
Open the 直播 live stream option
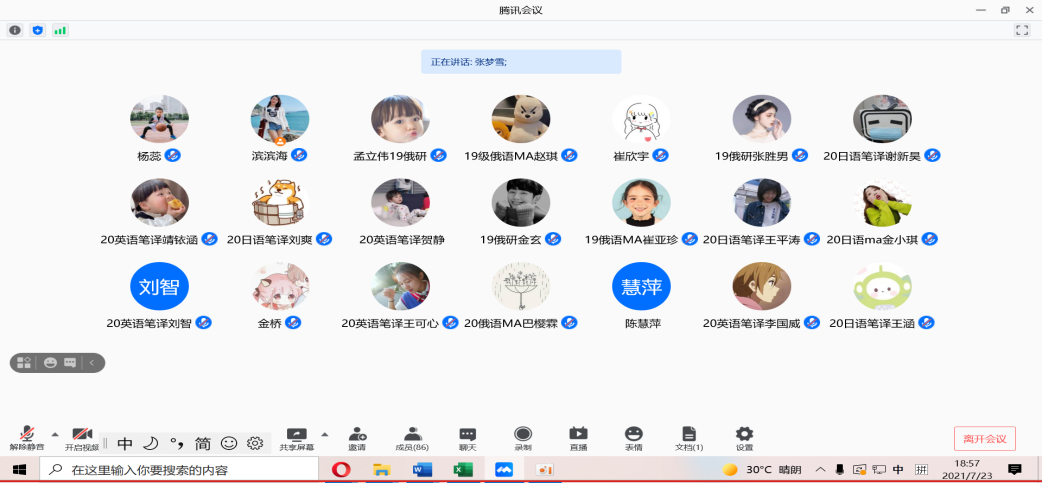[x=578, y=438]
